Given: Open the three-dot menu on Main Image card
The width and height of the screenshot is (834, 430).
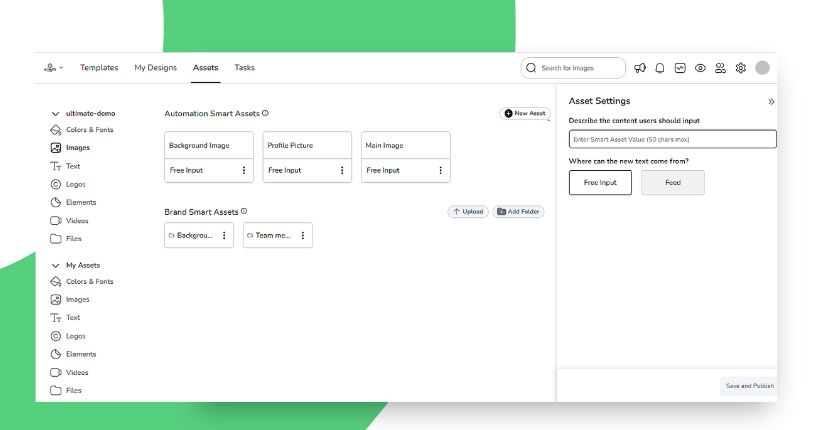Looking at the screenshot, I should (440, 170).
